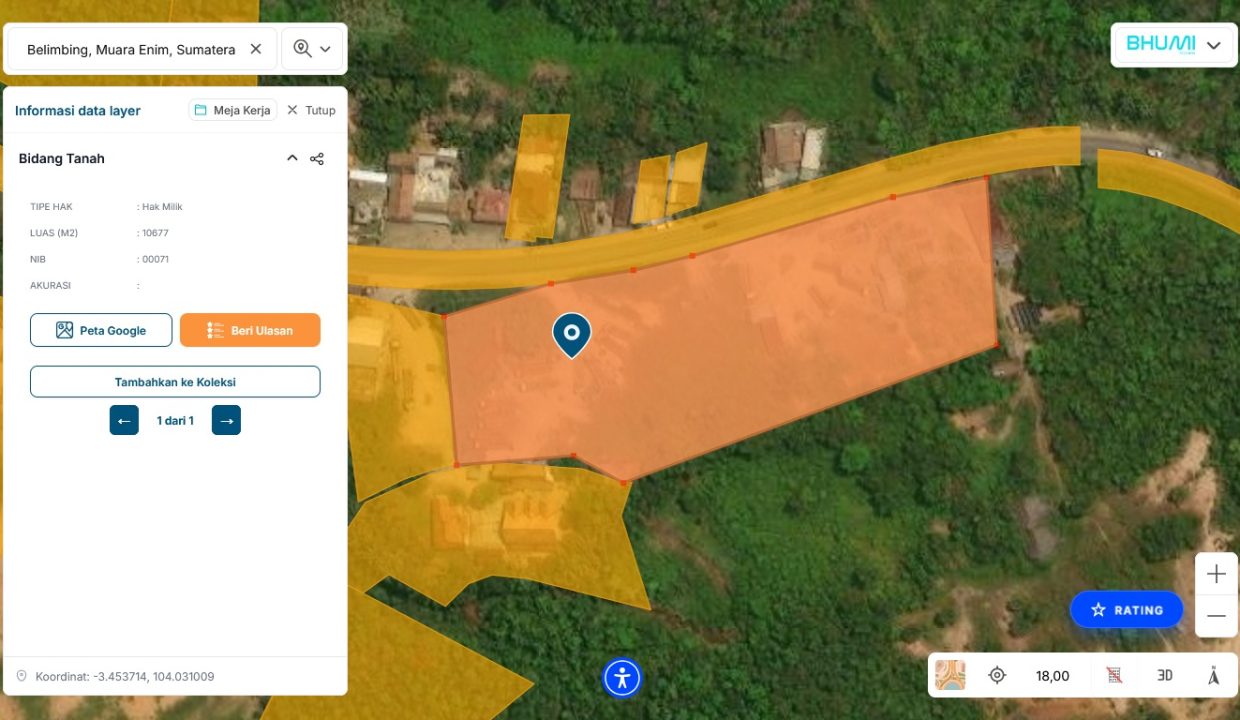Open the search type dropdown
The height and width of the screenshot is (720, 1240).
click(313, 49)
